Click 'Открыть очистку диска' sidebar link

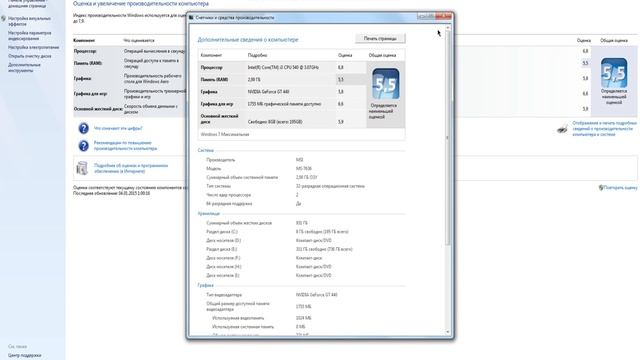tap(30, 56)
